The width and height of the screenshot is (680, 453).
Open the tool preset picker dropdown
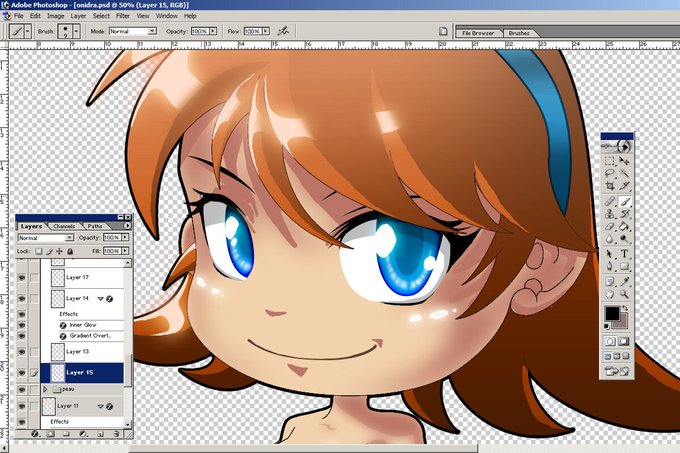[28, 31]
